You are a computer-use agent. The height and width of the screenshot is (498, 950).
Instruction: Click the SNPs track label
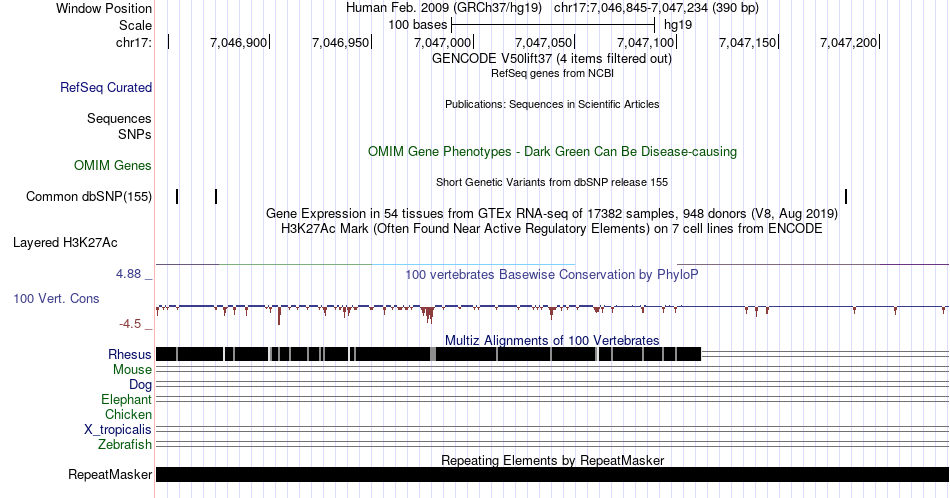click(x=135, y=134)
